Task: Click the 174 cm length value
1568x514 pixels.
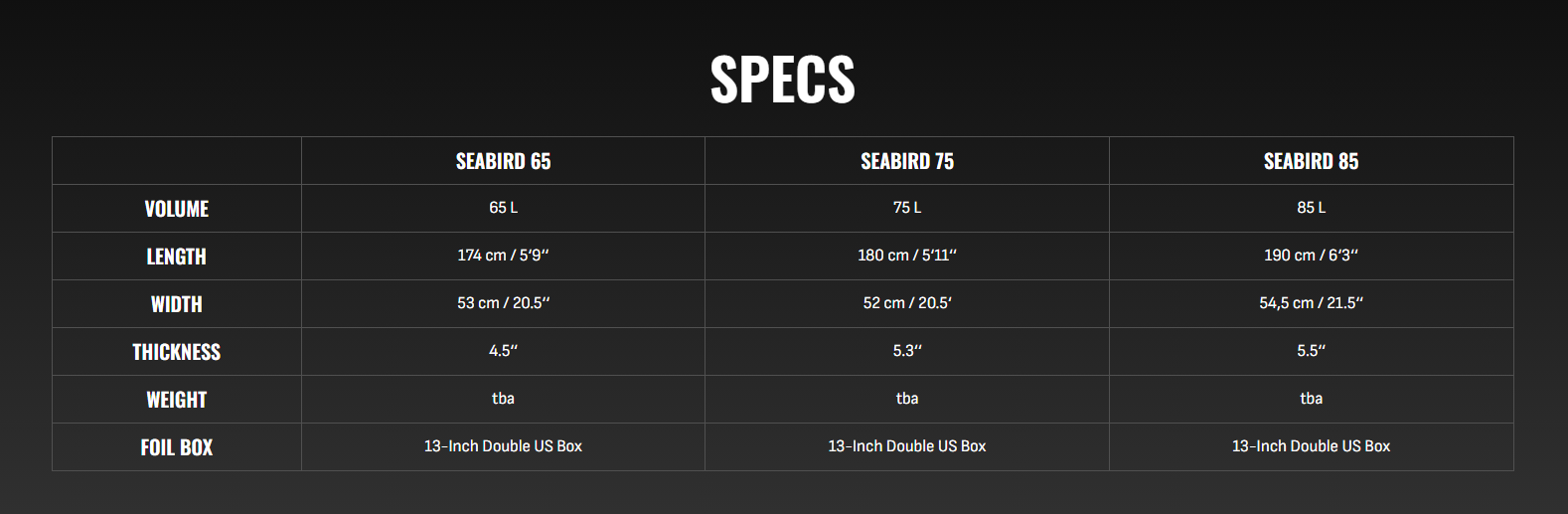Action: pyautogui.click(x=503, y=256)
